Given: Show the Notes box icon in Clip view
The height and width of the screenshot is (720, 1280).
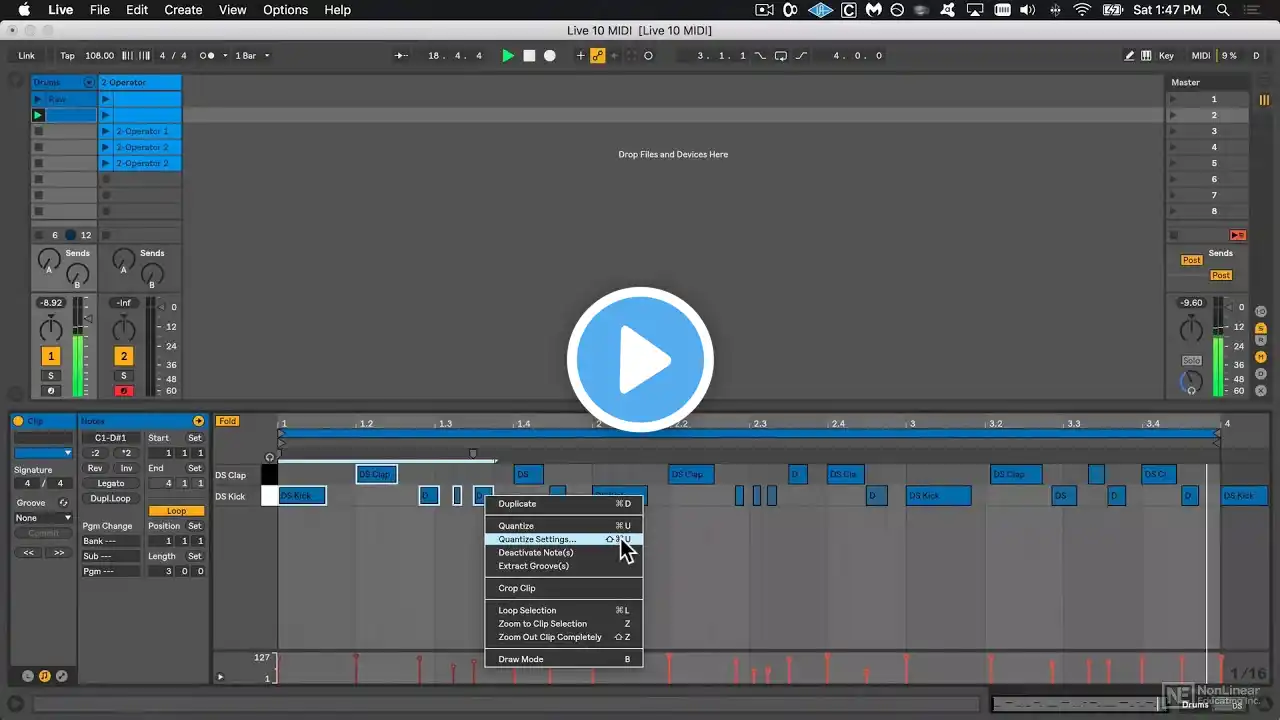Looking at the screenshot, I should 45,676.
